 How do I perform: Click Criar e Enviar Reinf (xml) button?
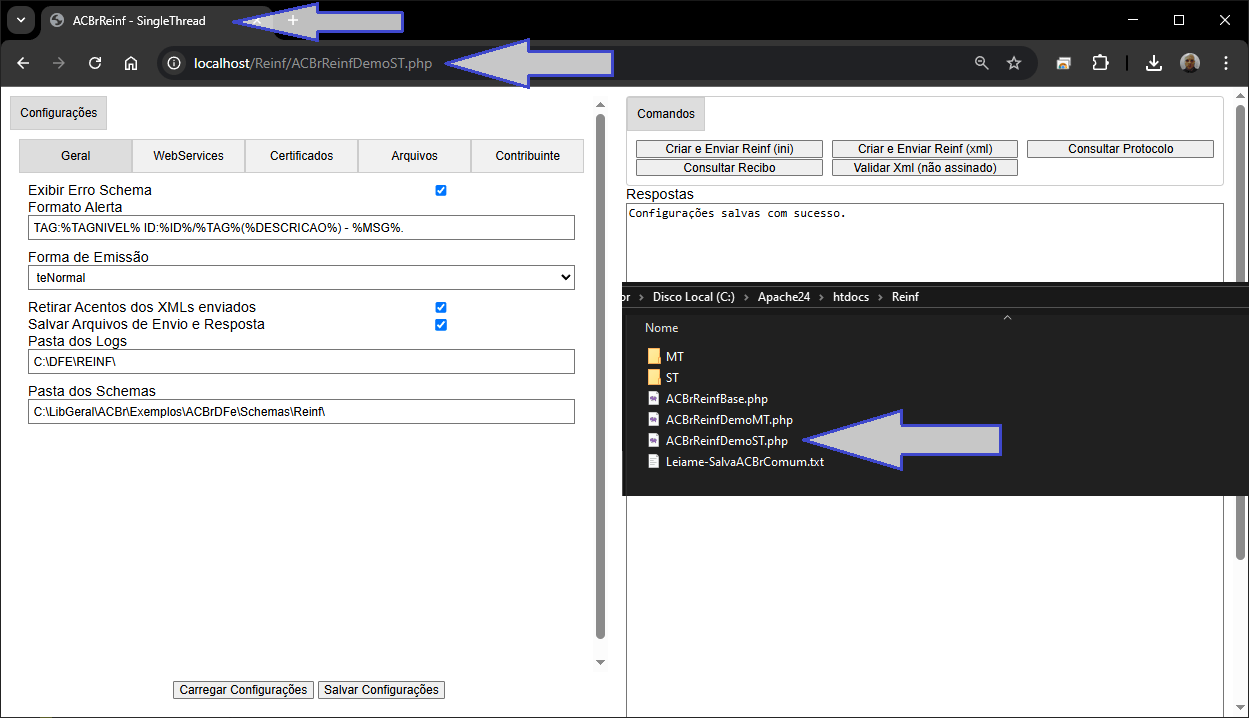point(925,149)
